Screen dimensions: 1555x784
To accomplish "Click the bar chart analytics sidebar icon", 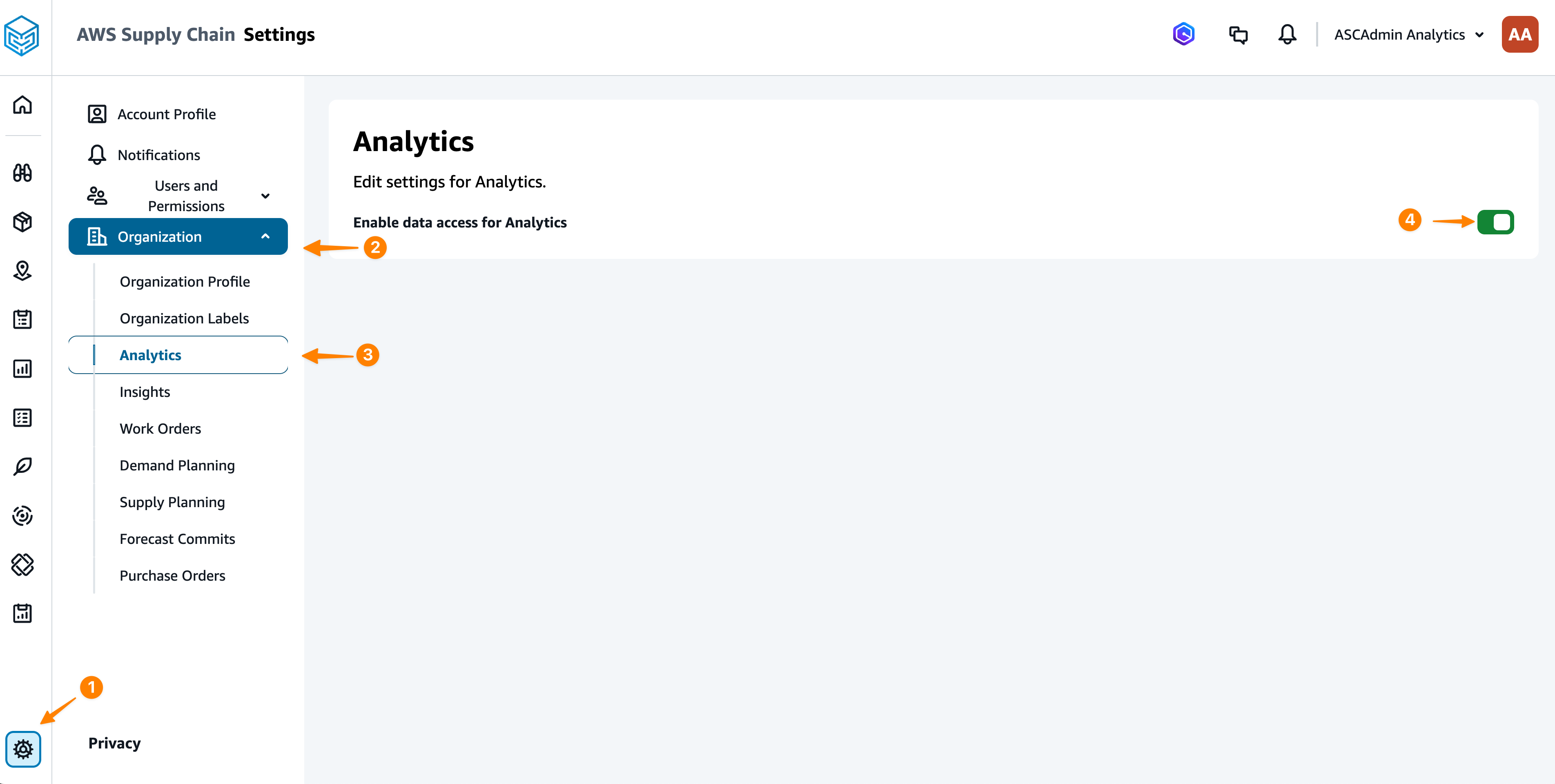I will [x=22, y=369].
